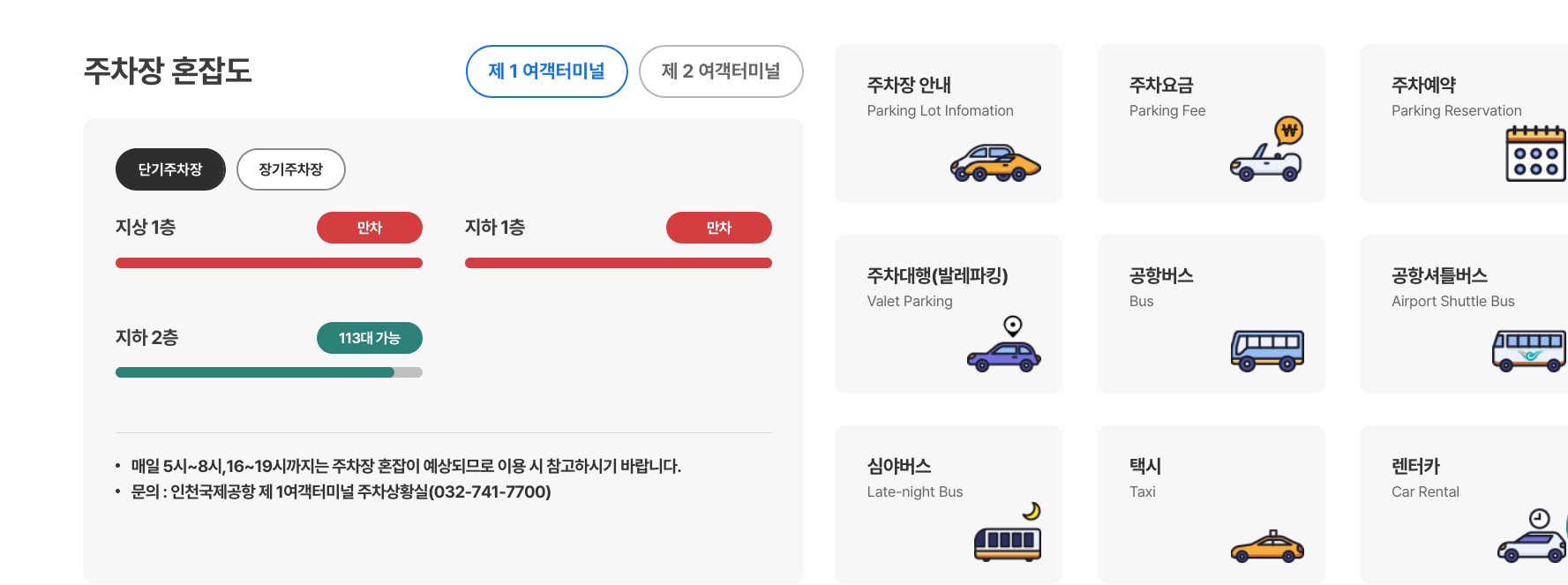The height and width of the screenshot is (585, 1568).
Task: Click the 지하 1층 만차 status badge
Action: (x=718, y=228)
